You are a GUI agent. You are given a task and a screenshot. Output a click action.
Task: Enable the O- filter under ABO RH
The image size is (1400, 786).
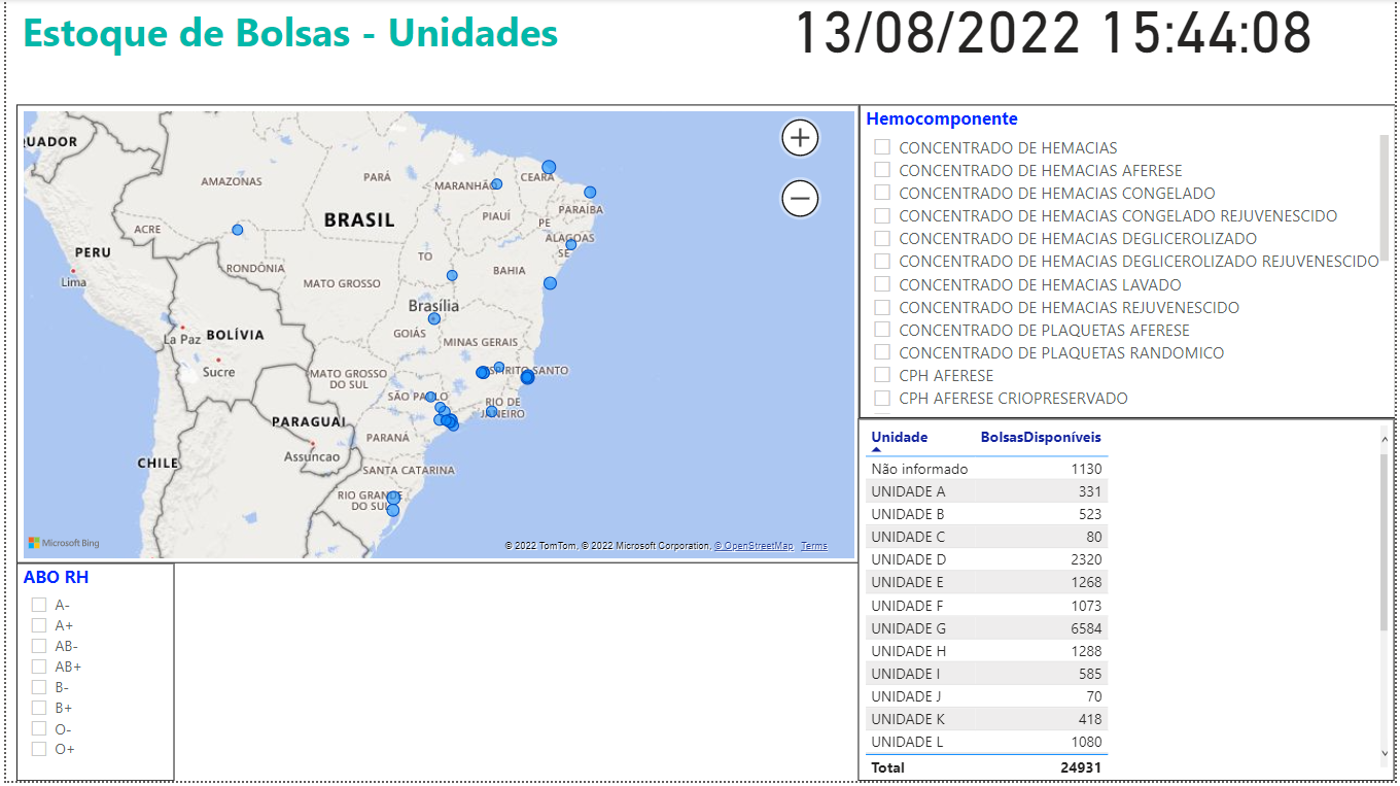39,728
